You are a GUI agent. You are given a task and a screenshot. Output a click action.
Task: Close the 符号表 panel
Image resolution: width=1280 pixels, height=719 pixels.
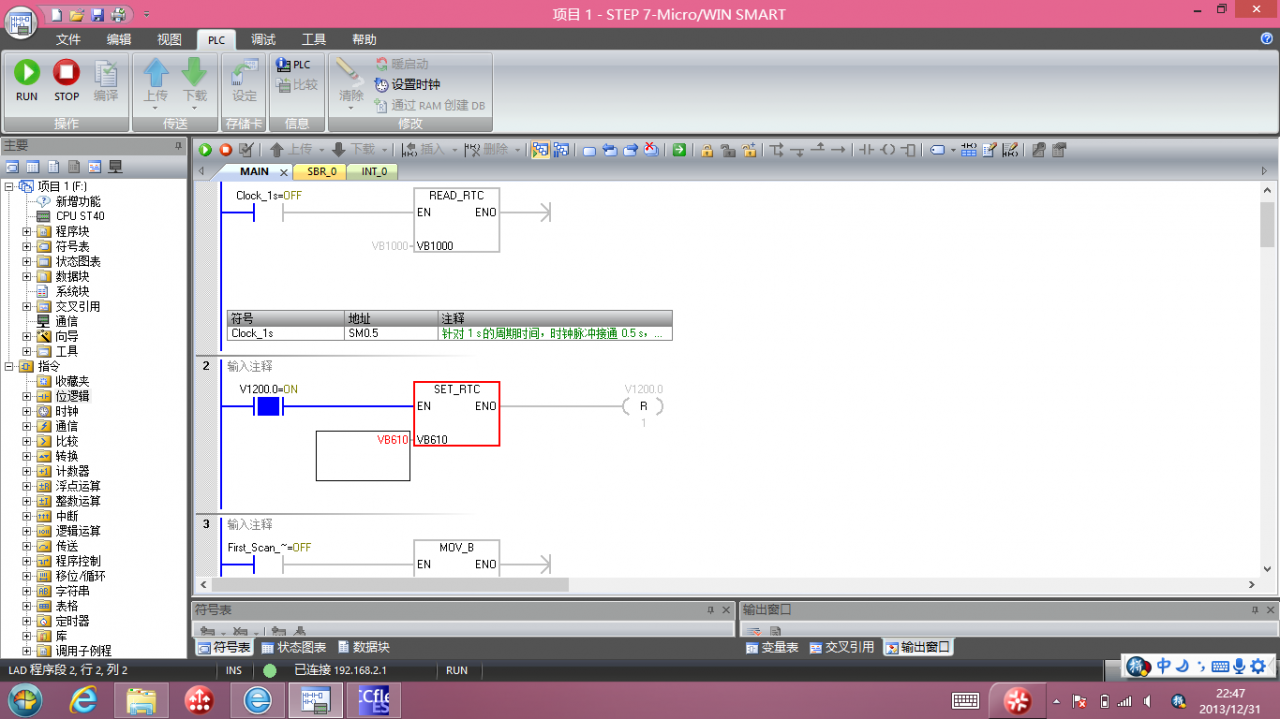click(x=726, y=609)
